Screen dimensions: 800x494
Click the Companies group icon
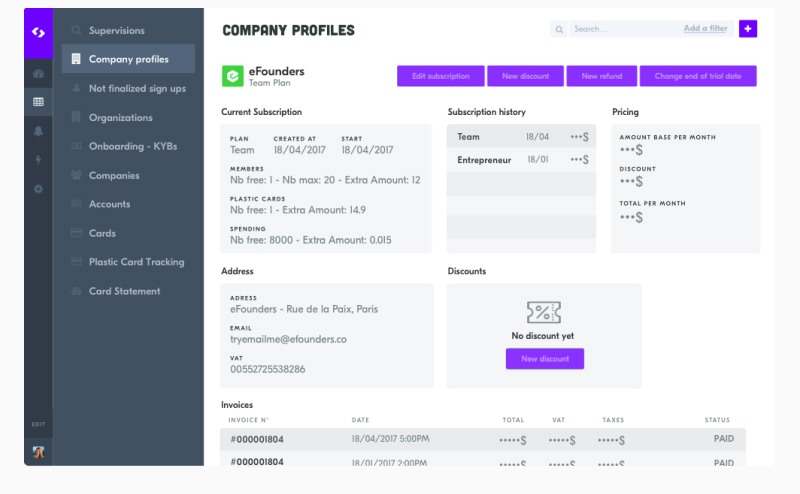[76, 175]
